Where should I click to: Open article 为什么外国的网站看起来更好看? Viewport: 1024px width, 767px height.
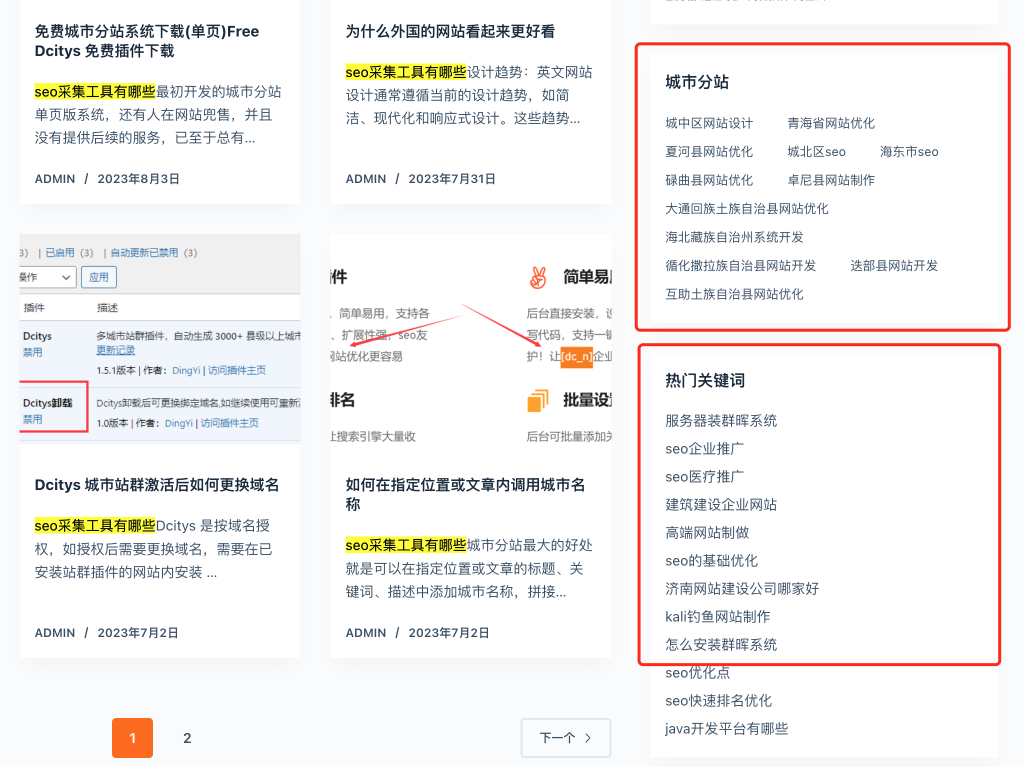[450, 32]
